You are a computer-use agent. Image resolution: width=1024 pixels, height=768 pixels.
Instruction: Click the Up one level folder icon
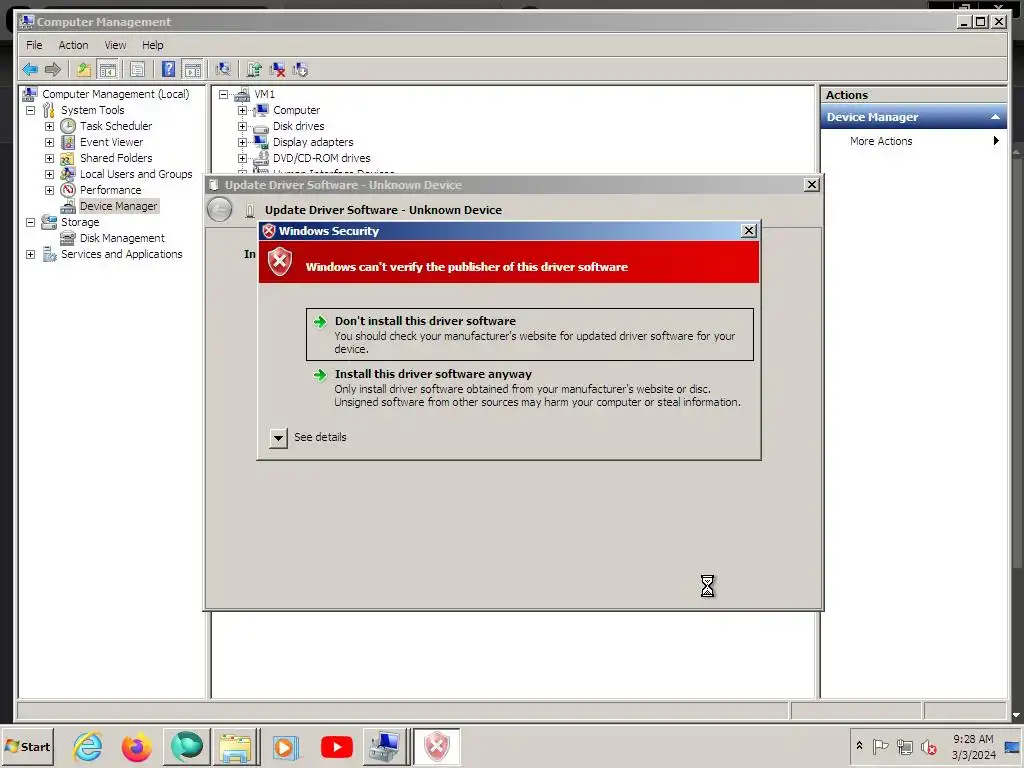[84, 69]
